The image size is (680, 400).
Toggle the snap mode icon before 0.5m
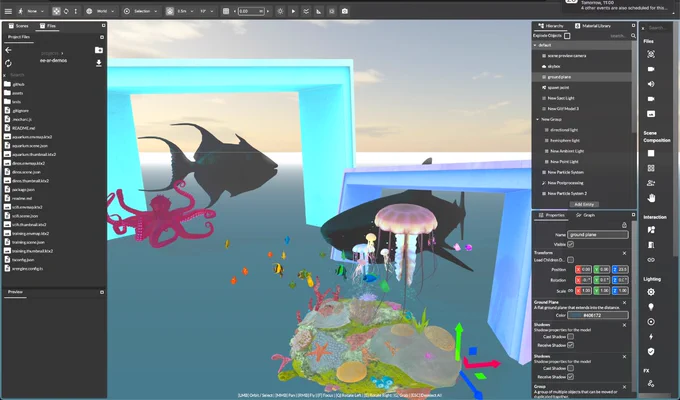170,11
